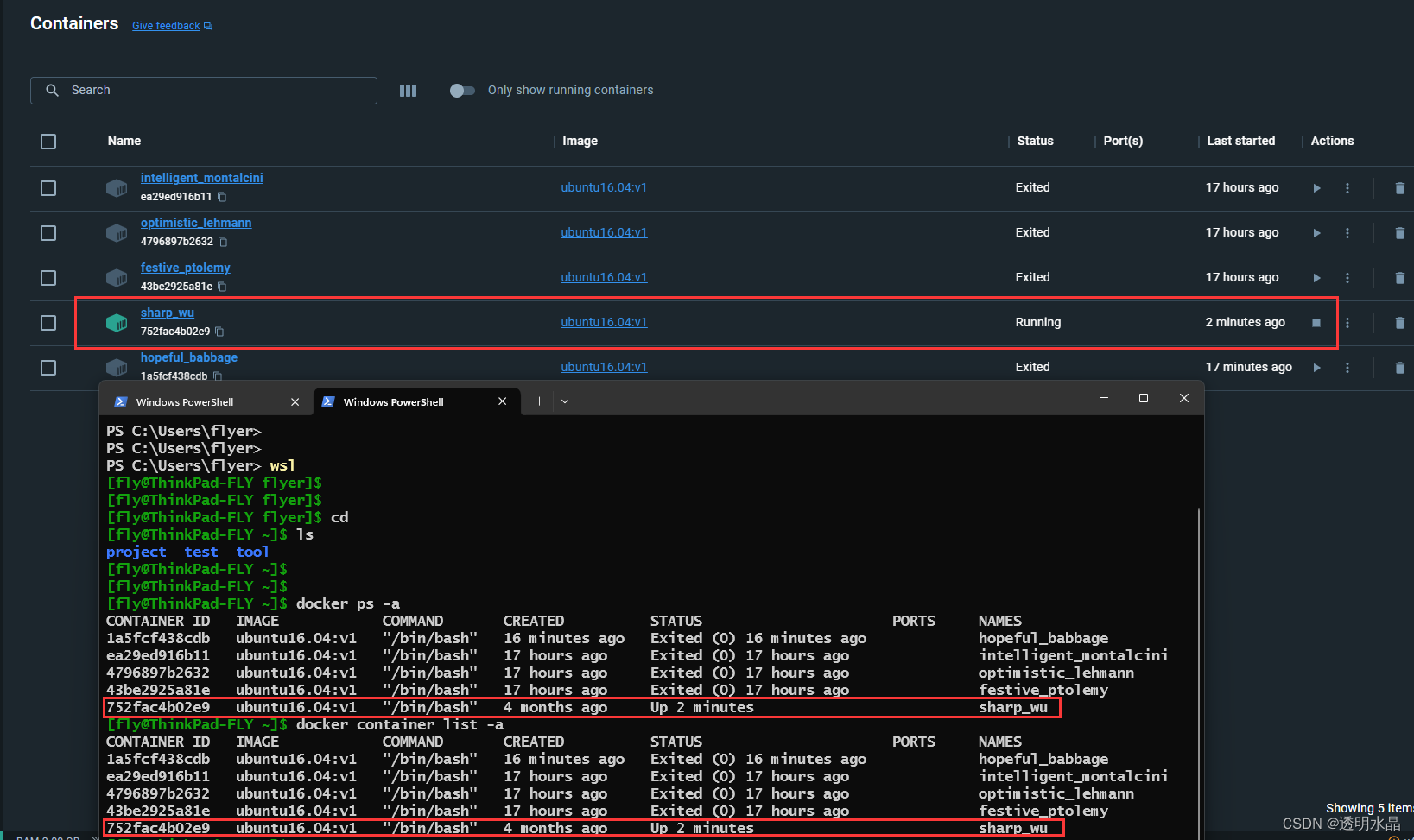The image size is (1414, 840).
Task: Add a new PowerShell tab
Action: [539, 401]
